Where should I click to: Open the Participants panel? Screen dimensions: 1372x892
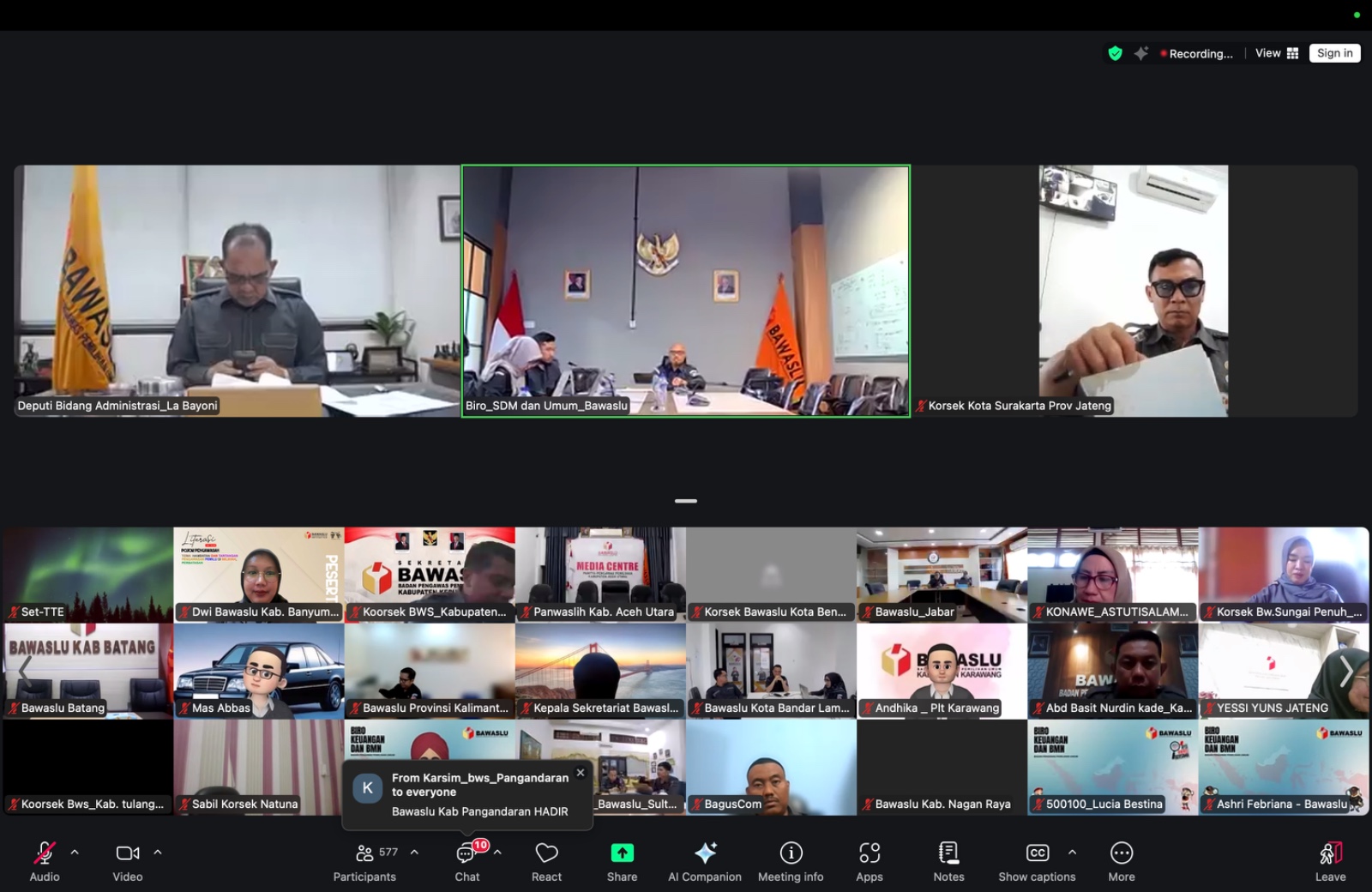pos(365,861)
